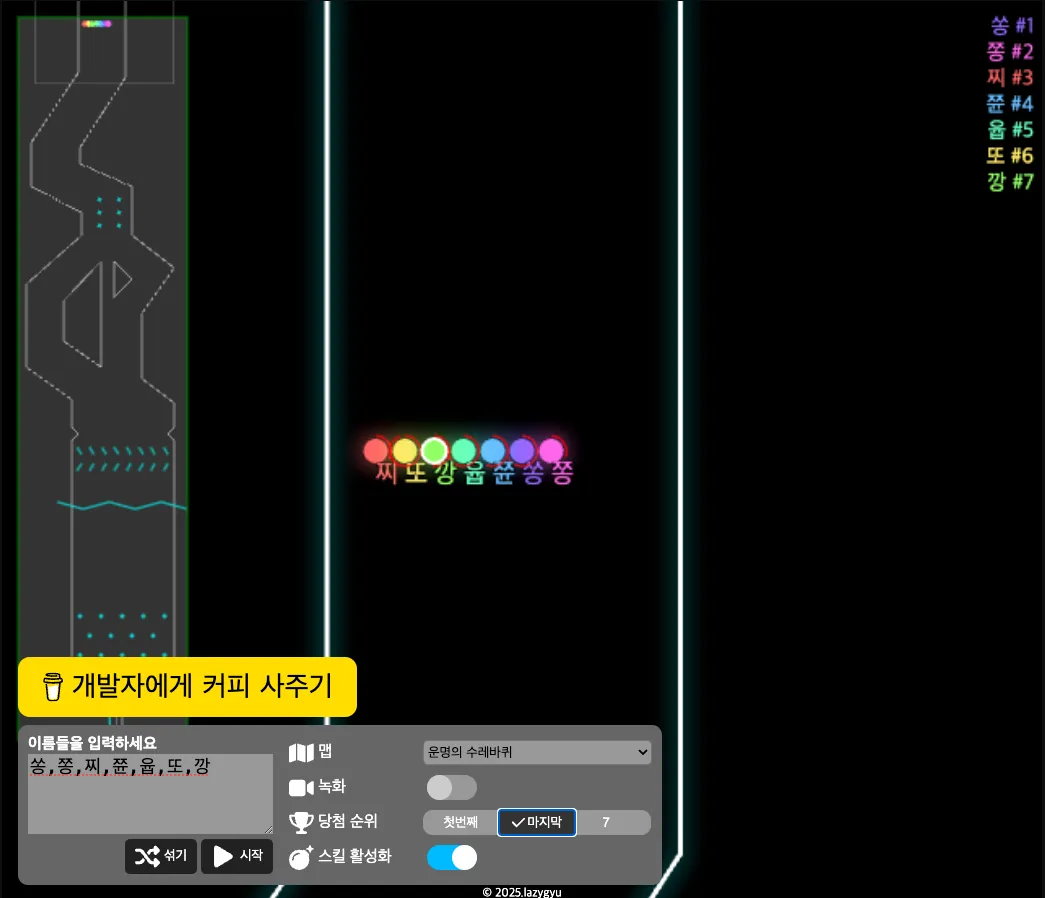Start the race with the 시작 play button

pyautogui.click(x=237, y=856)
